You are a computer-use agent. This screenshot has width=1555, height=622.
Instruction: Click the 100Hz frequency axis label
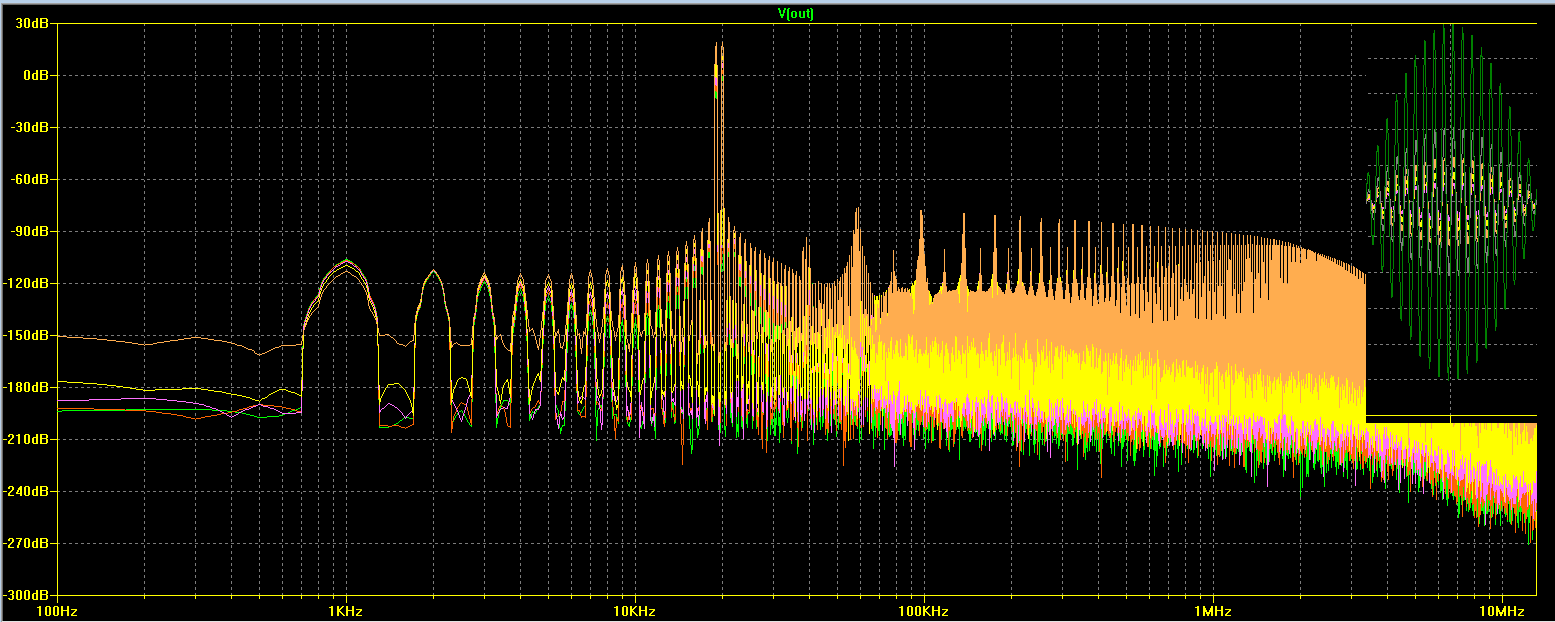click(x=57, y=611)
